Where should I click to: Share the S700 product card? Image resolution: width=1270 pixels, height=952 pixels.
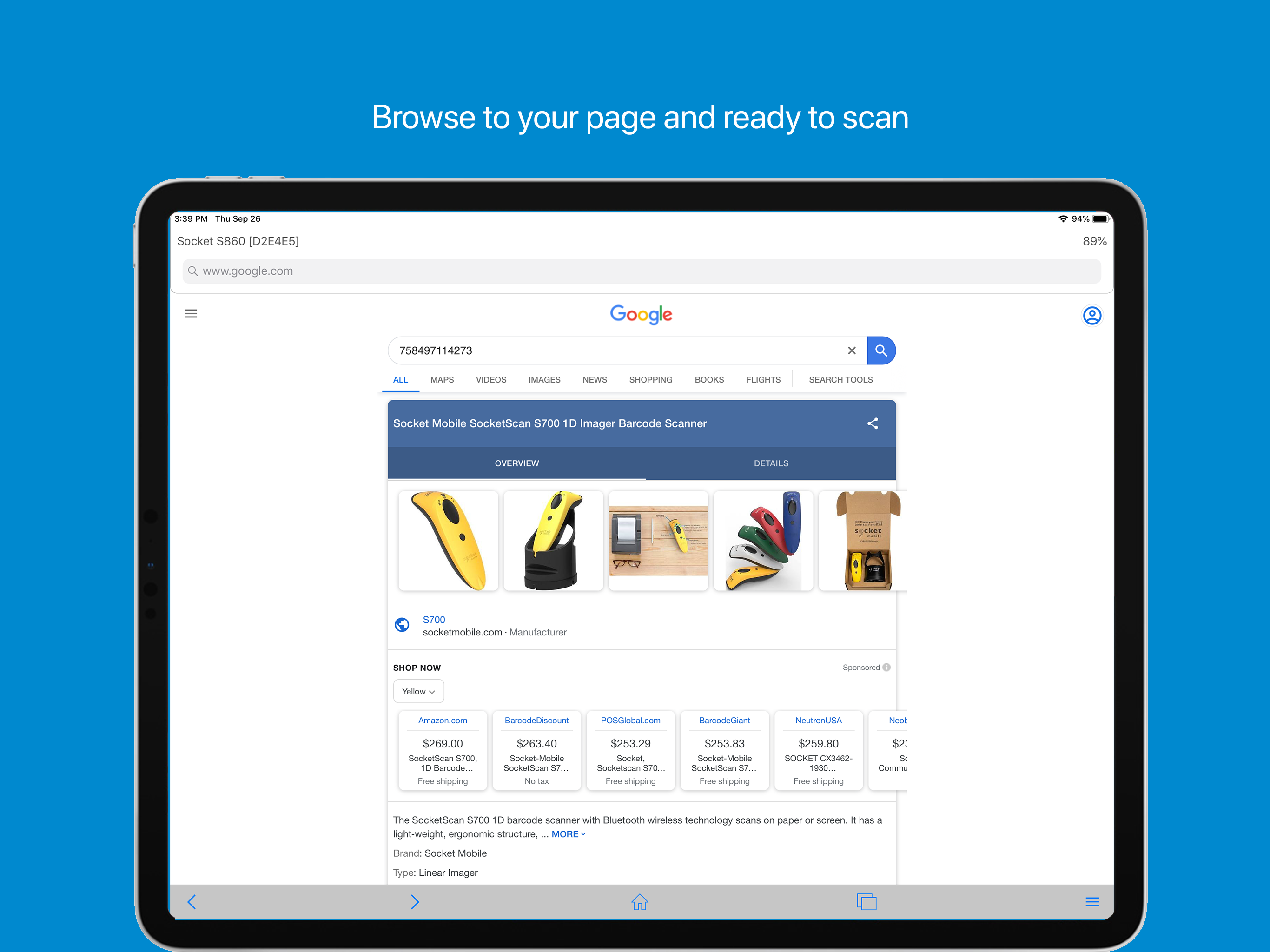click(872, 423)
